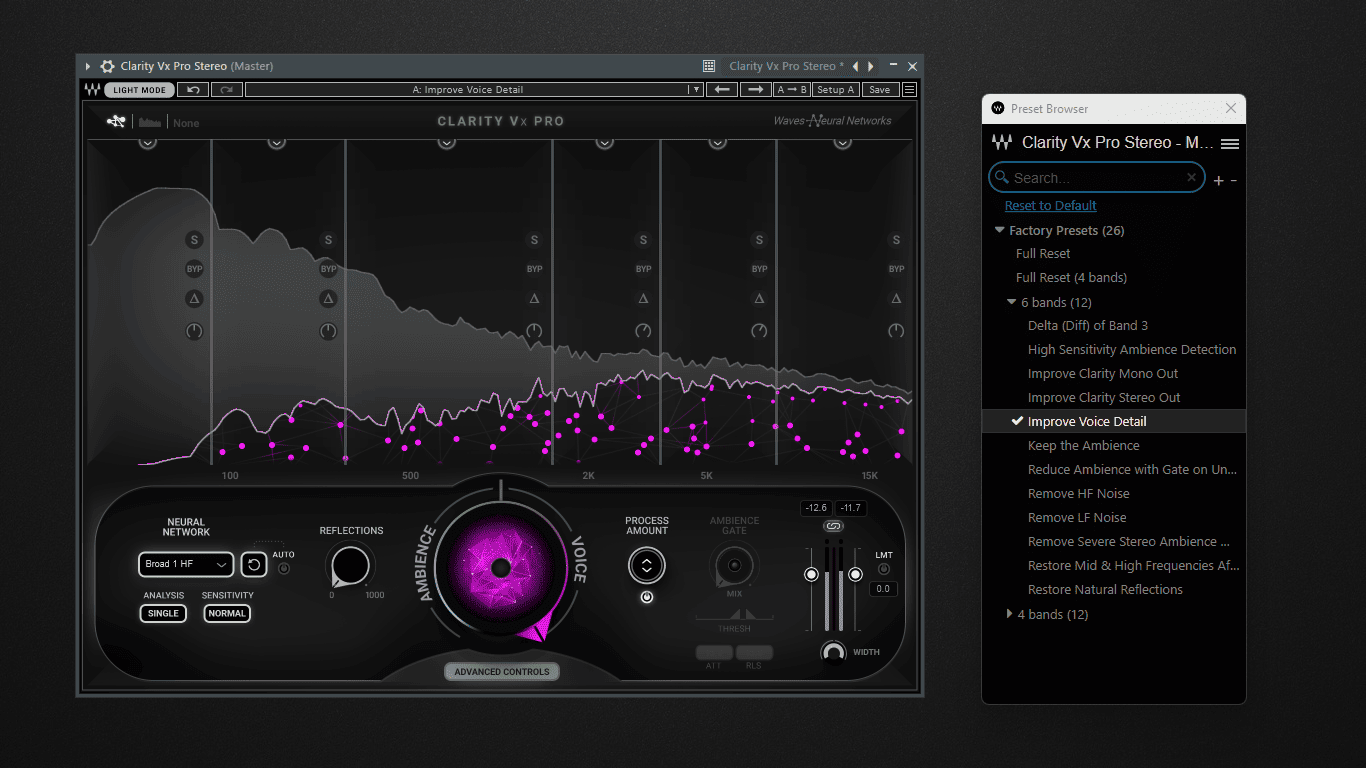This screenshot has width=1366, height=768.
Task: Toggle the AUTO neural network indicator
Action: tap(284, 568)
